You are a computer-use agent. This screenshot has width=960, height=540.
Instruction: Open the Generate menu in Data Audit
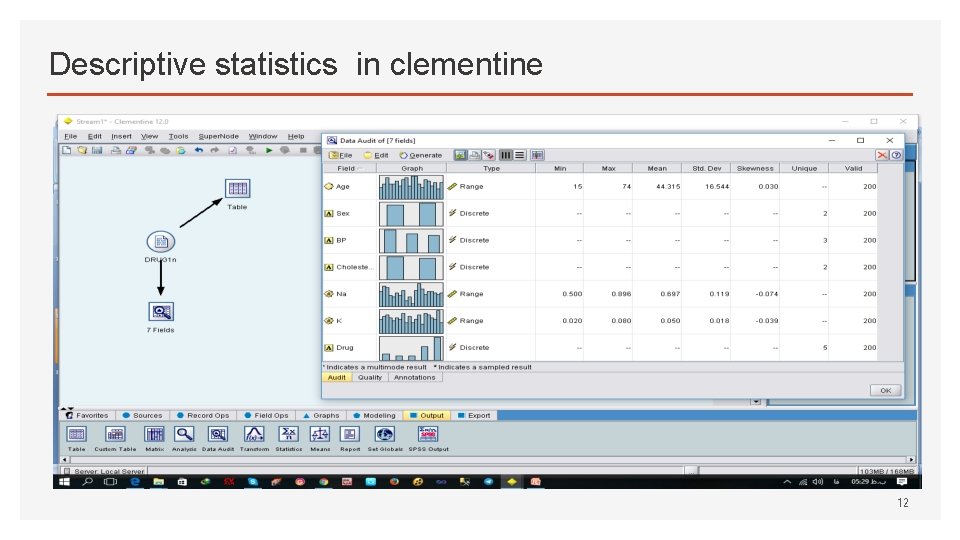pyautogui.click(x=421, y=155)
